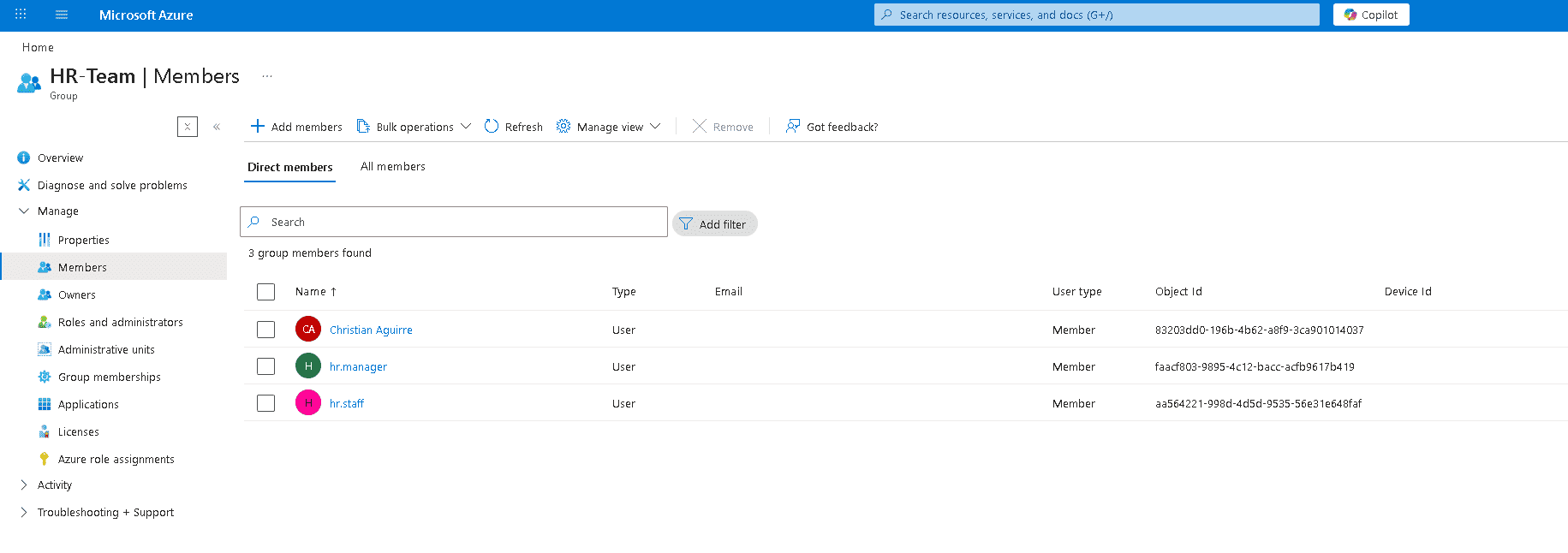Open the portal hamburger menu

(x=62, y=15)
